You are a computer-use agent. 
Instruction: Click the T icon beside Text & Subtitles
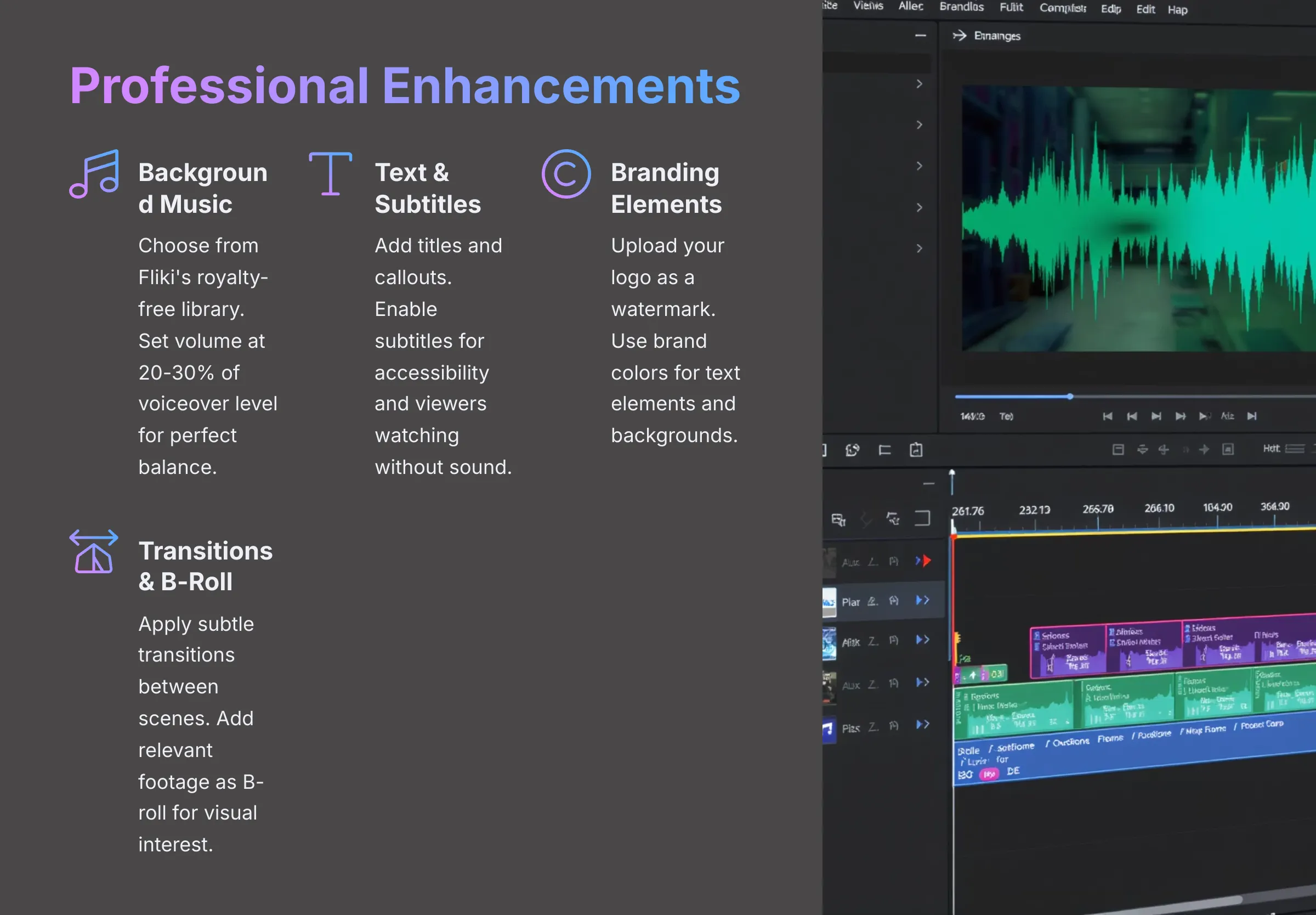(x=331, y=174)
